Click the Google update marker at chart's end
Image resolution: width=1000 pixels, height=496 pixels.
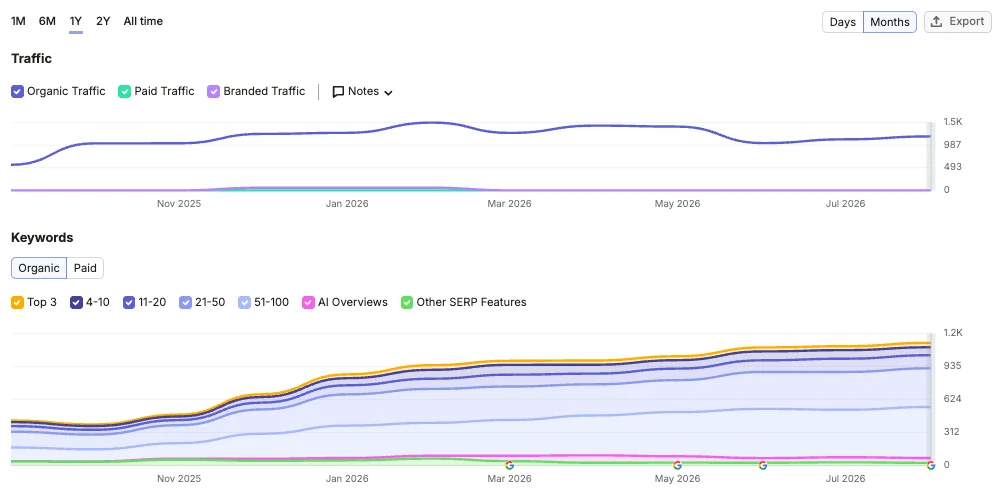(x=930, y=465)
